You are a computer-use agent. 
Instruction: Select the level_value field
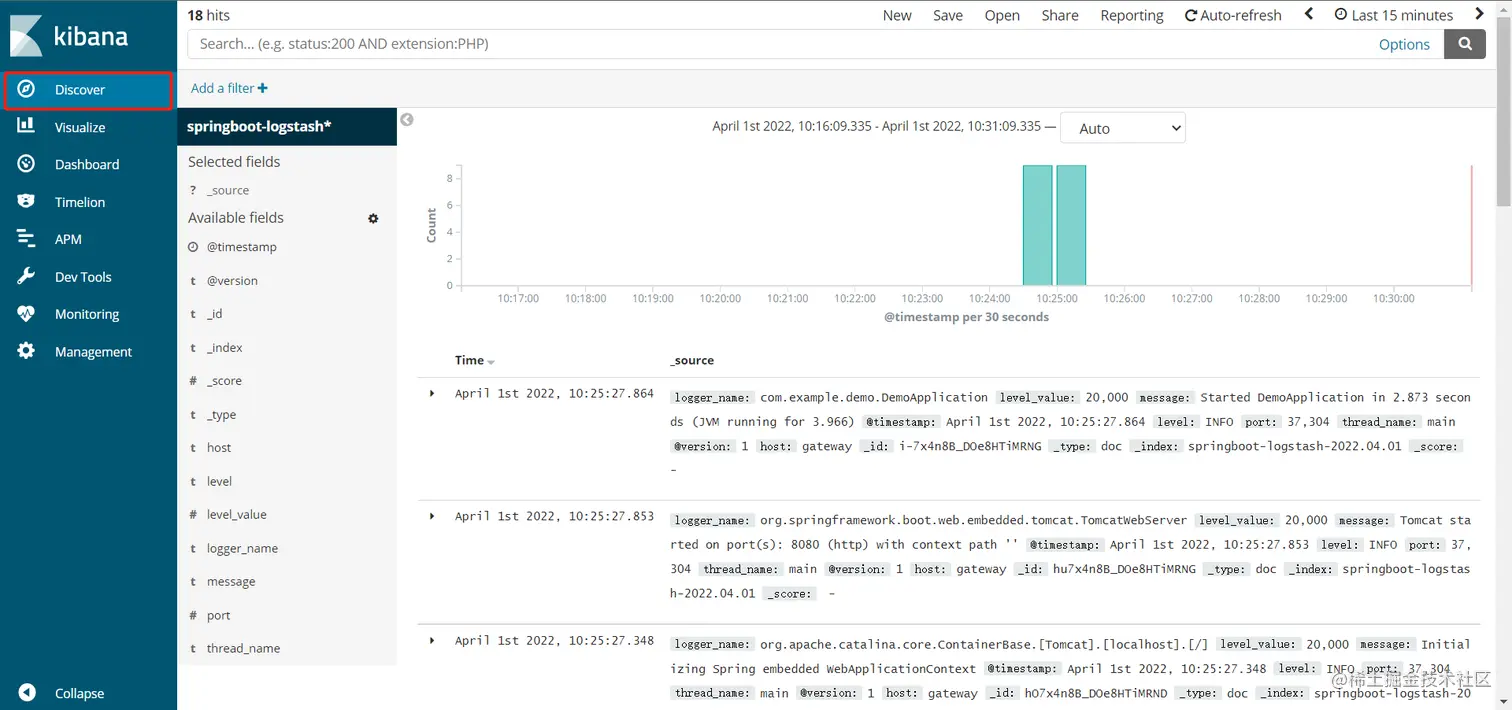[x=236, y=515]
